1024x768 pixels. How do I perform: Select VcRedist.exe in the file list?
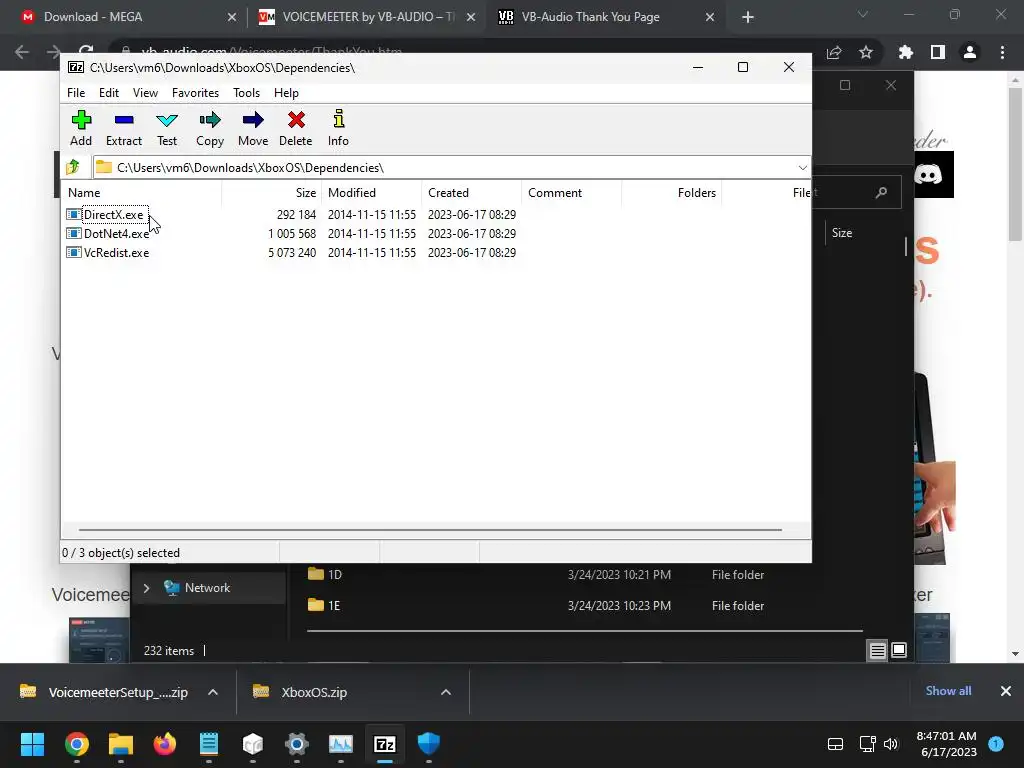click(116, 252)
